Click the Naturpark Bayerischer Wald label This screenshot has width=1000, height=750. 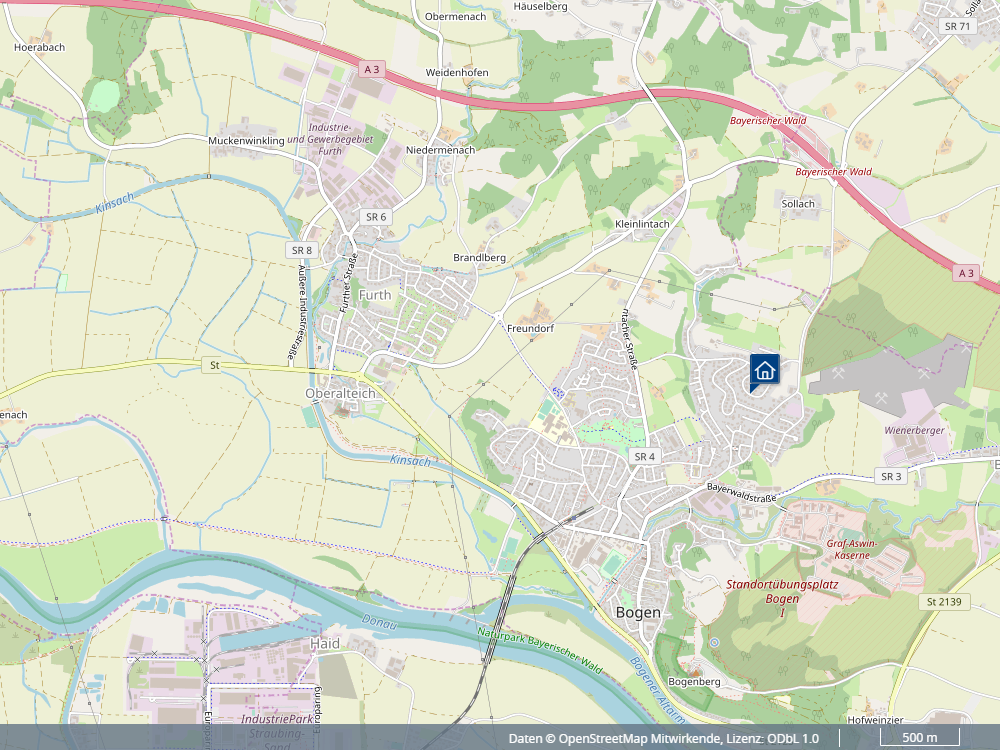click(540, 645)
